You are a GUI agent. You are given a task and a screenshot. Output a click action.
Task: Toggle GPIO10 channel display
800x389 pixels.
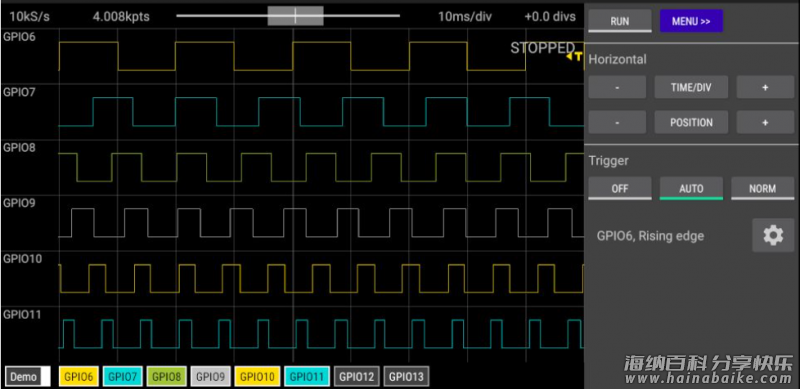pos(258,377)
